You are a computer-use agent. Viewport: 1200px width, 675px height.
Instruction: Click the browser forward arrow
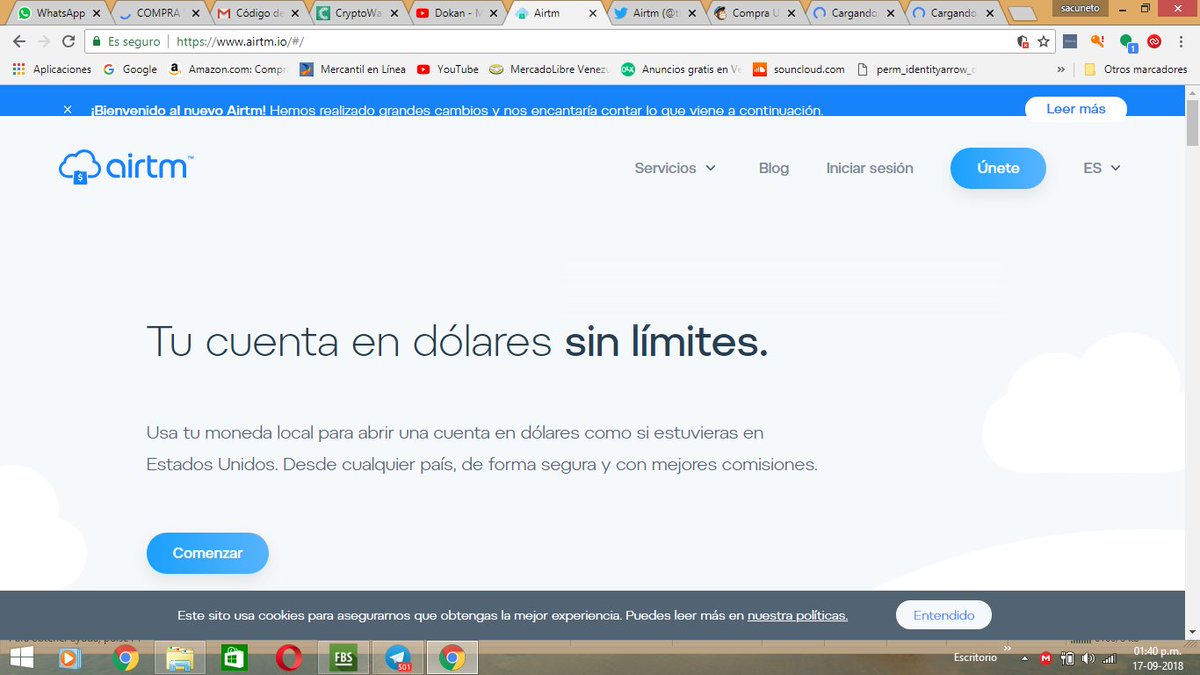click(44, 42)
